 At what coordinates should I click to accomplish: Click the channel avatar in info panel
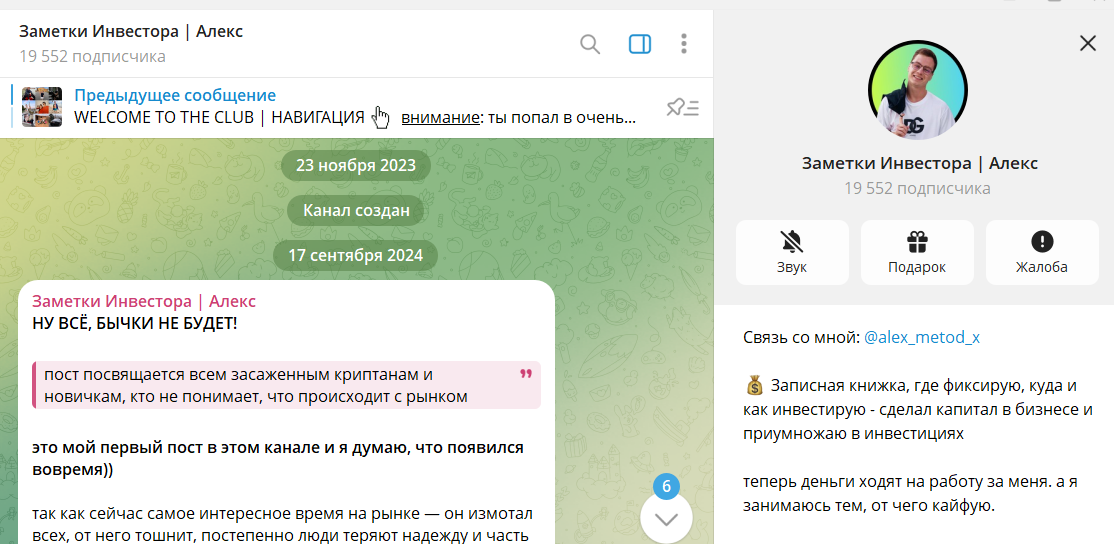[917, 91]
